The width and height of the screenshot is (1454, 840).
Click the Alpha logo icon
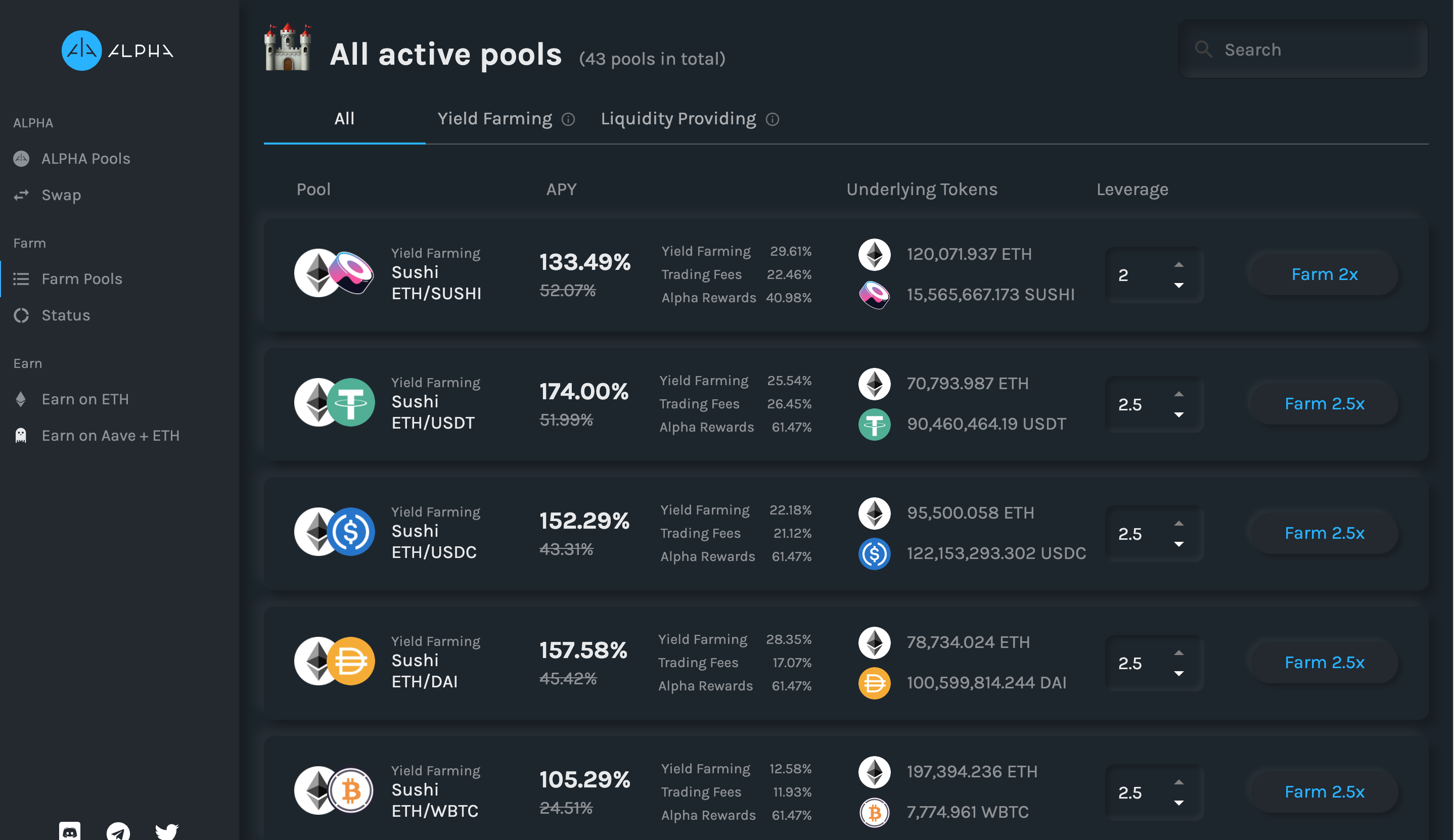[81, 51]
